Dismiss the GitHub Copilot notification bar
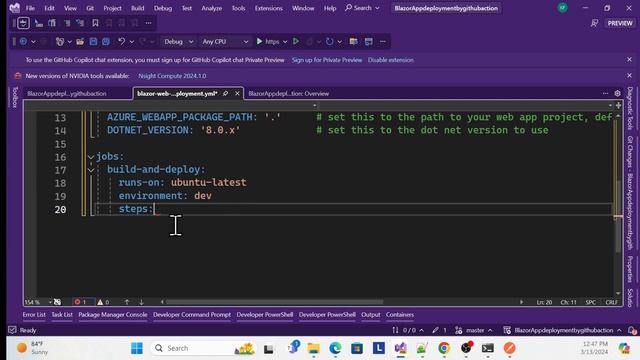 [629, 60]
